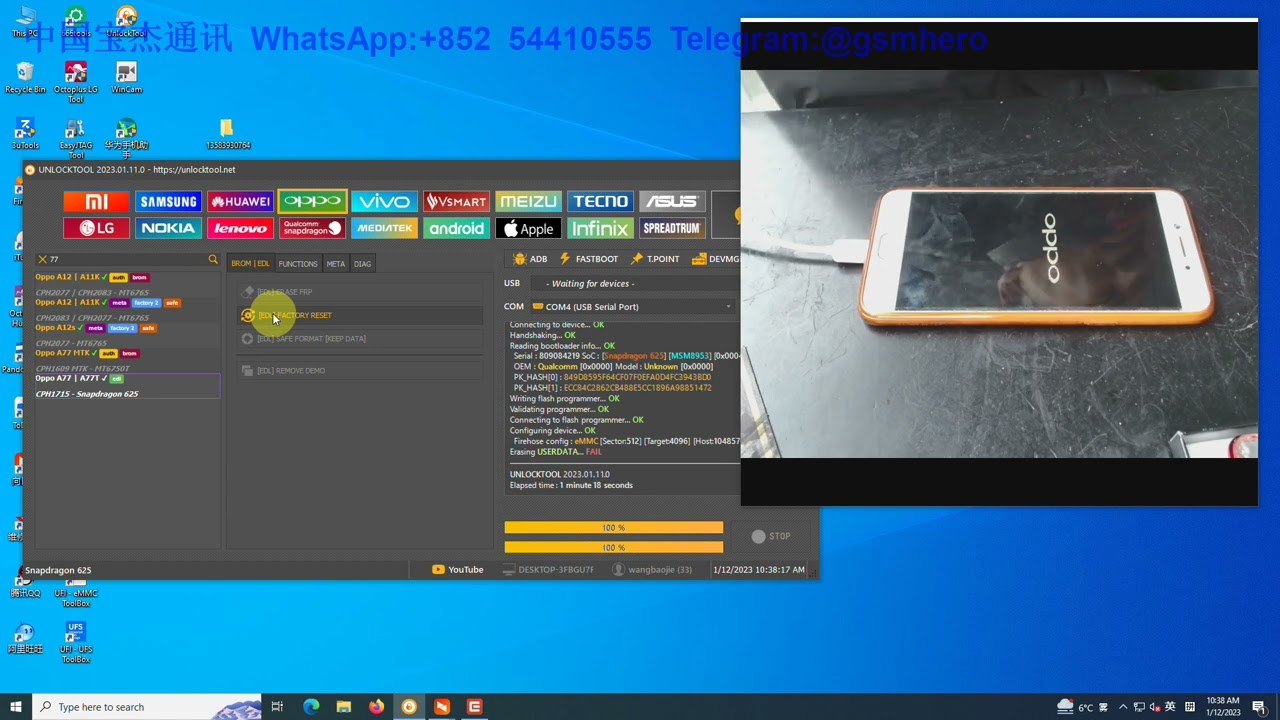
Task: Click the upper 100% progress bar
Action: pyautogui.click(x=613, y=527)
